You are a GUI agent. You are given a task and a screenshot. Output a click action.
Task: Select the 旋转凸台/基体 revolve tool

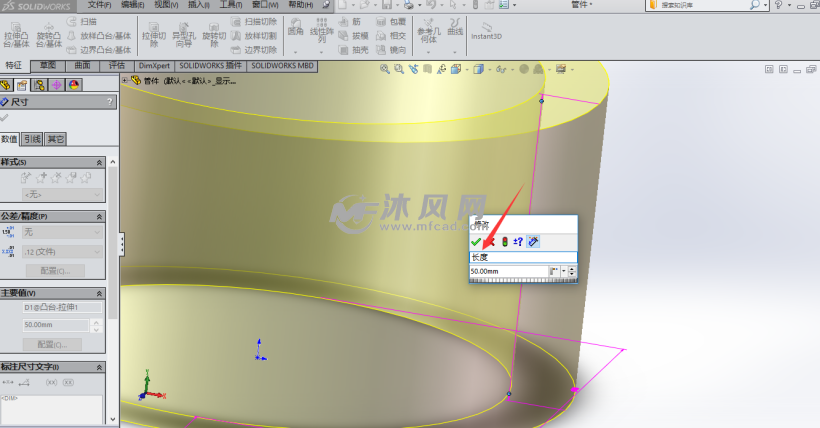tap(49, 35)
